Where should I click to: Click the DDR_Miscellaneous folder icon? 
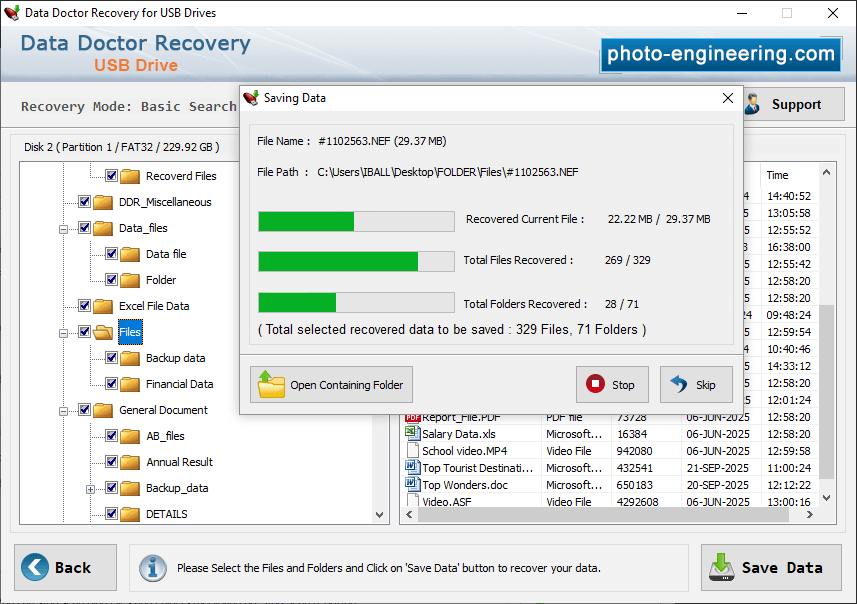coord(103,202)
